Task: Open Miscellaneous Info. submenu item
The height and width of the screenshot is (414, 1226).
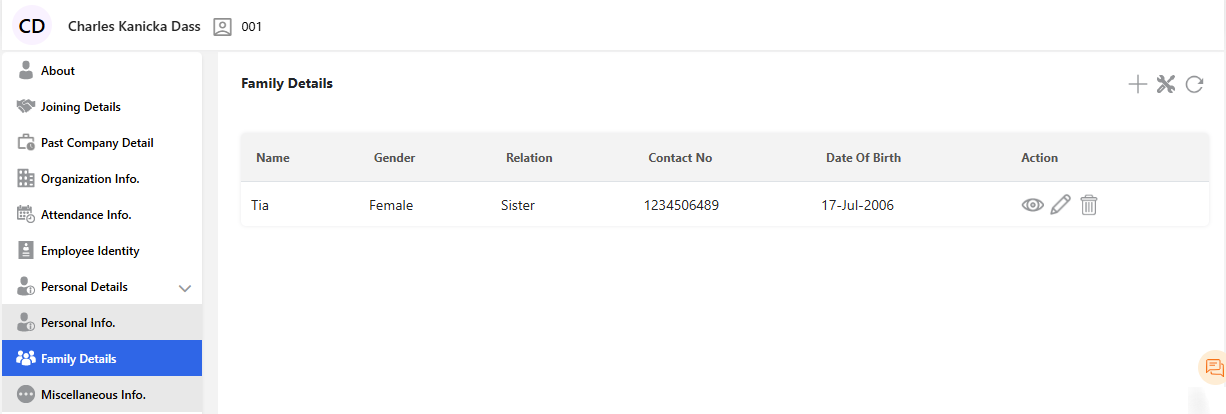Action: click(x=93, y=395)
